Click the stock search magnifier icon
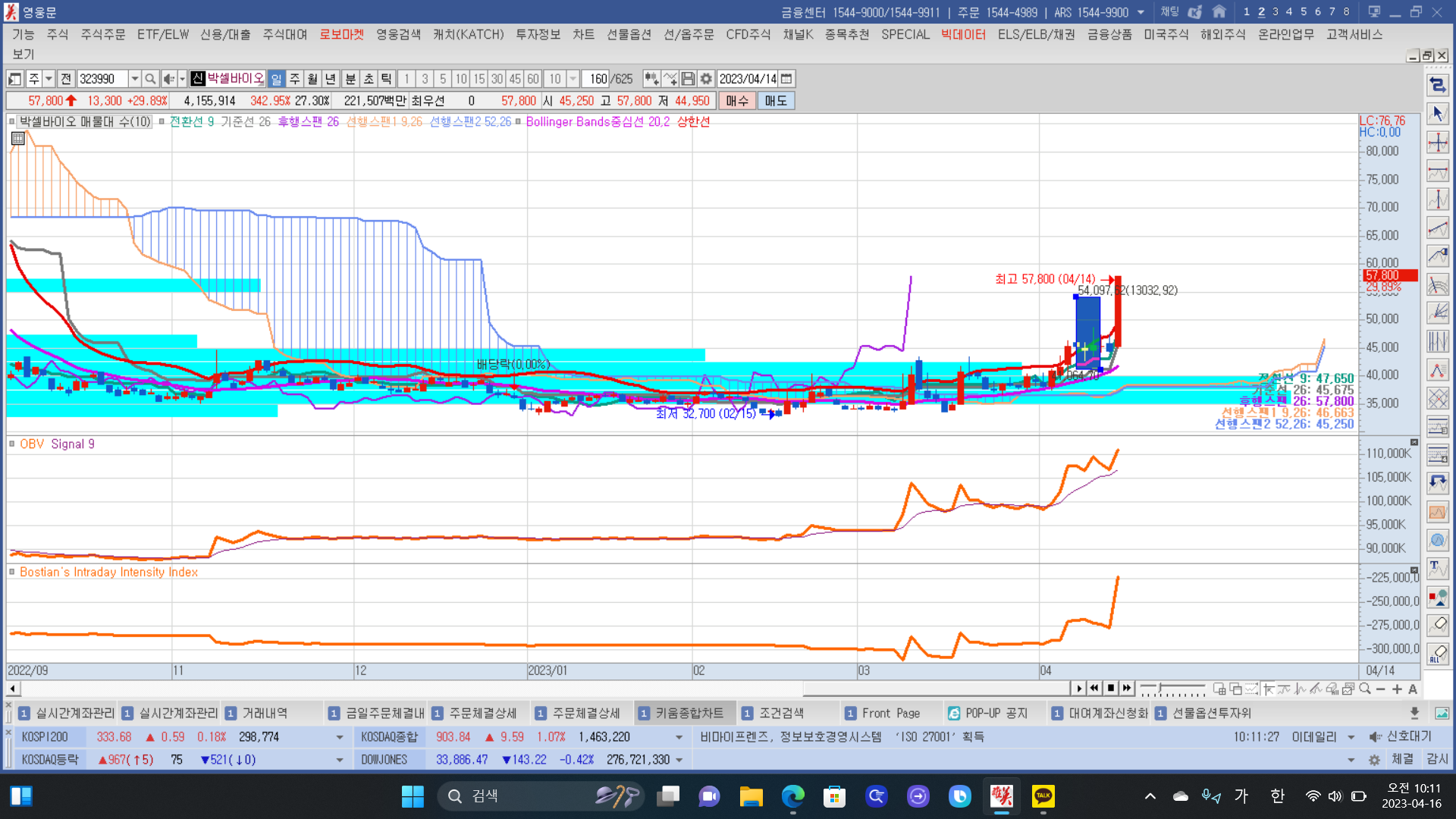Viewport: 1456px width, 819px height. coord(150,79)
